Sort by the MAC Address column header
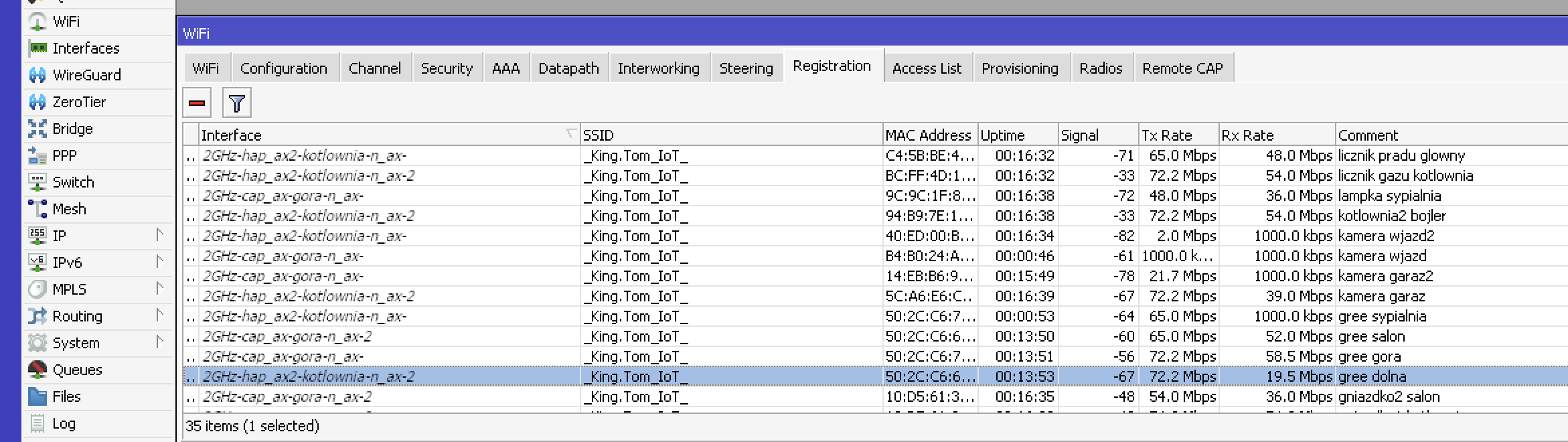The image size is (1568, 442). pos(930,135)
